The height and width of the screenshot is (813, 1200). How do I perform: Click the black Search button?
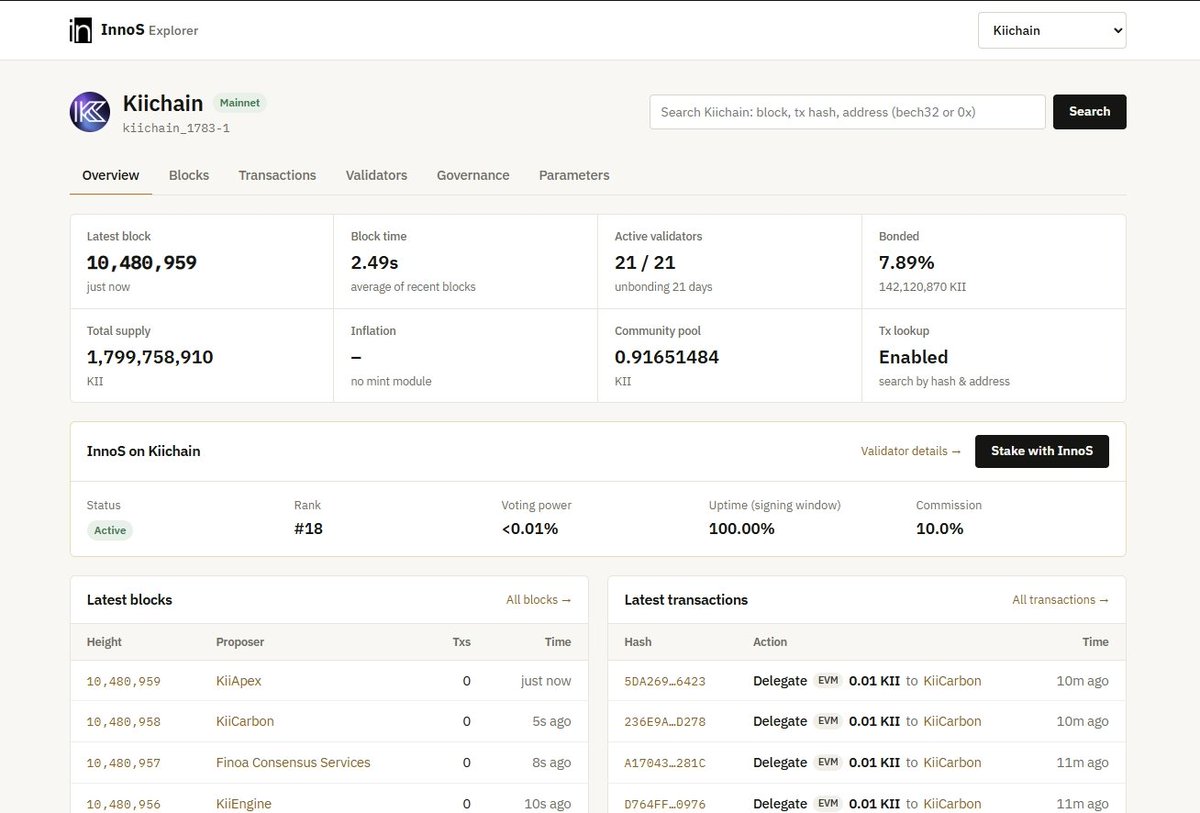1089,112
